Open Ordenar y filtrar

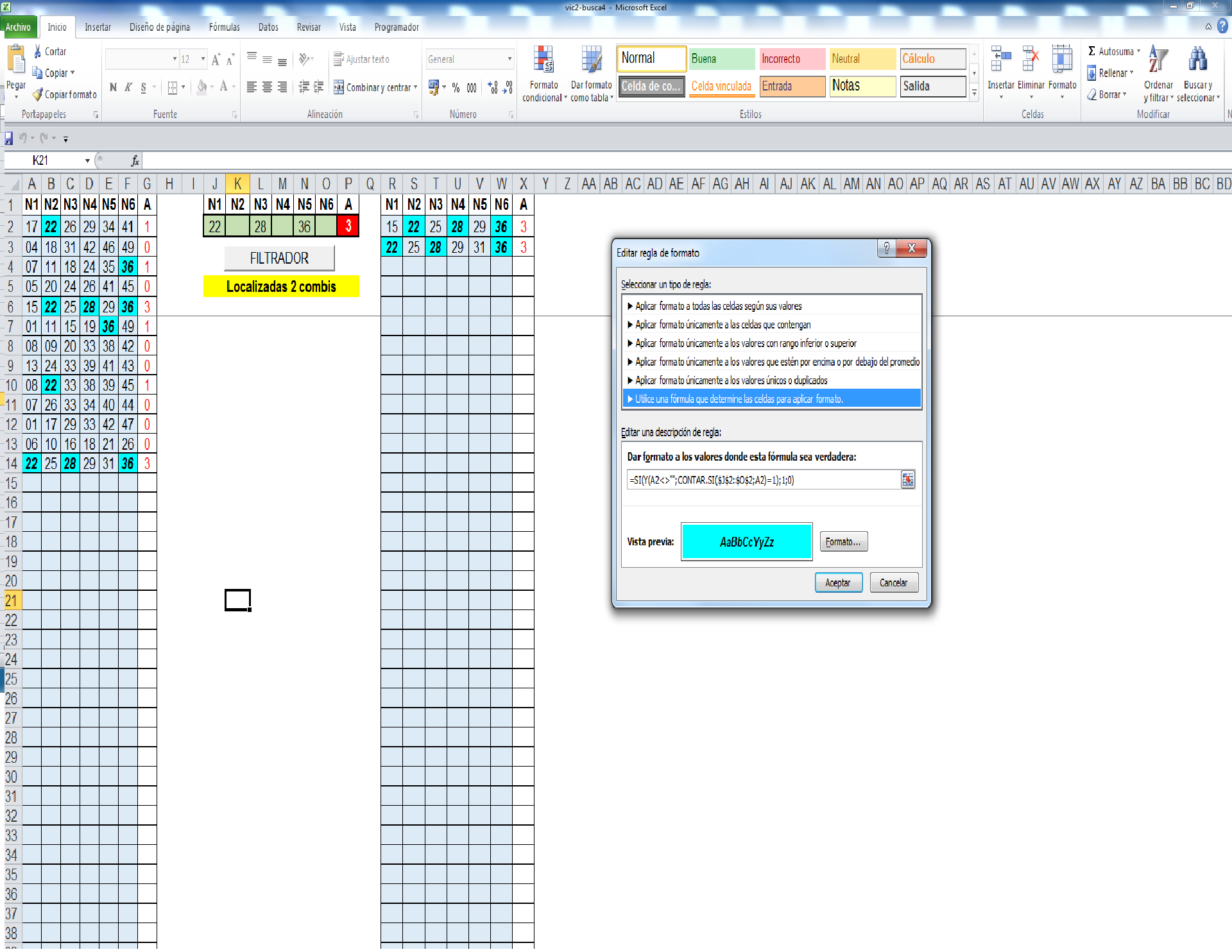[1158, 73]
